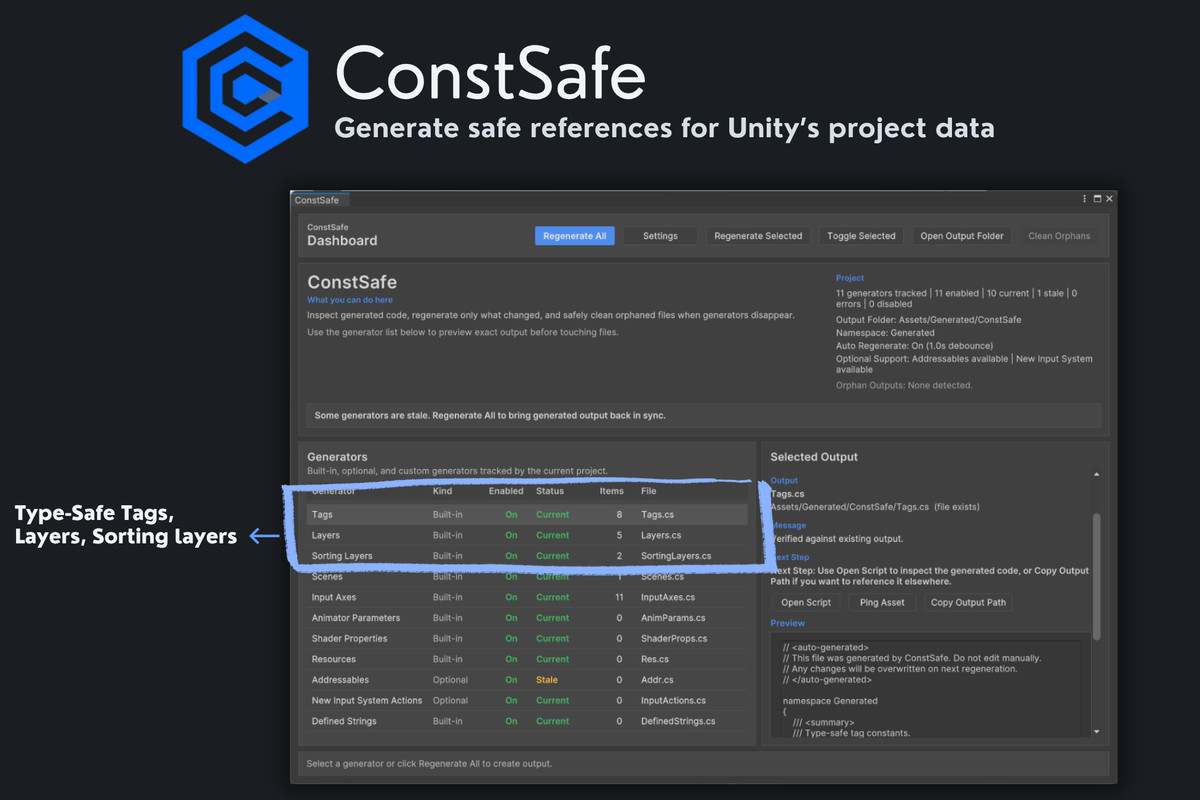Click the Res.cs file cell
The image size is (1200, 800).
coord(655,659)
